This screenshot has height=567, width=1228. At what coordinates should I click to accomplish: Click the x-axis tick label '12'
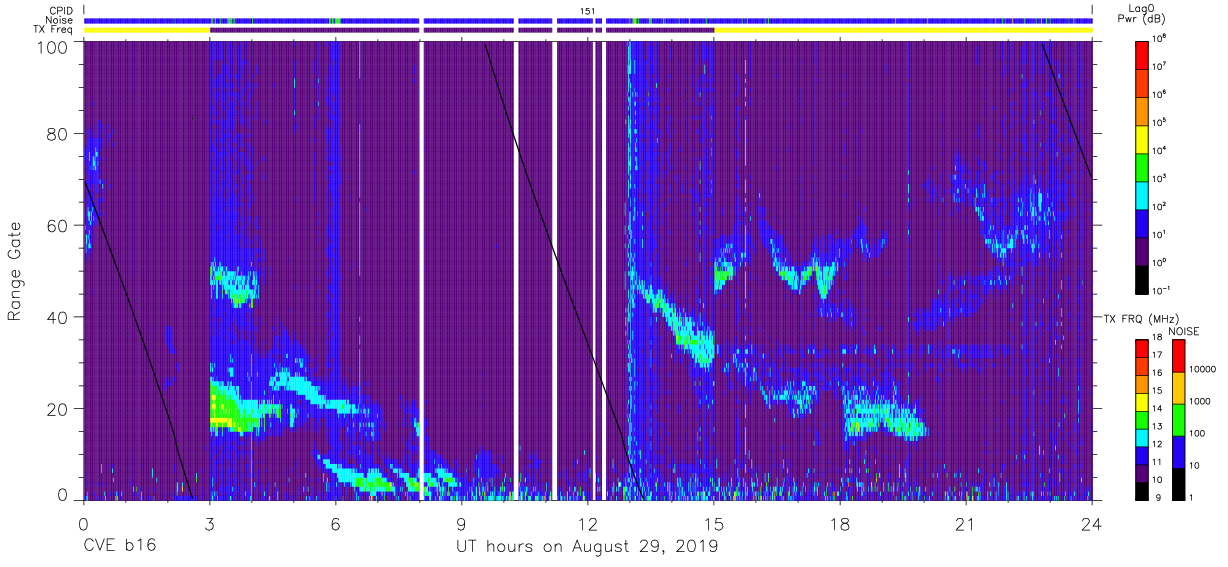[x=587, y=525]
